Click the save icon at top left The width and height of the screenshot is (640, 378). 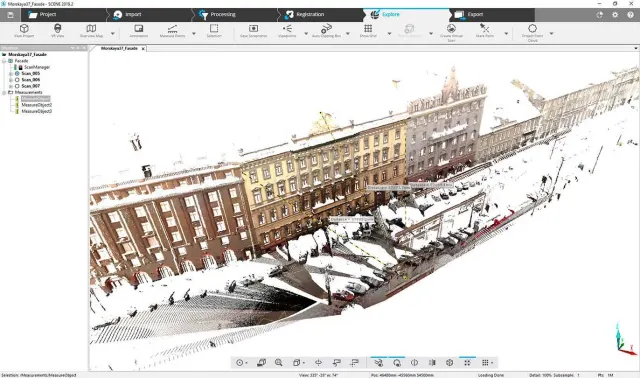[10, 15]
